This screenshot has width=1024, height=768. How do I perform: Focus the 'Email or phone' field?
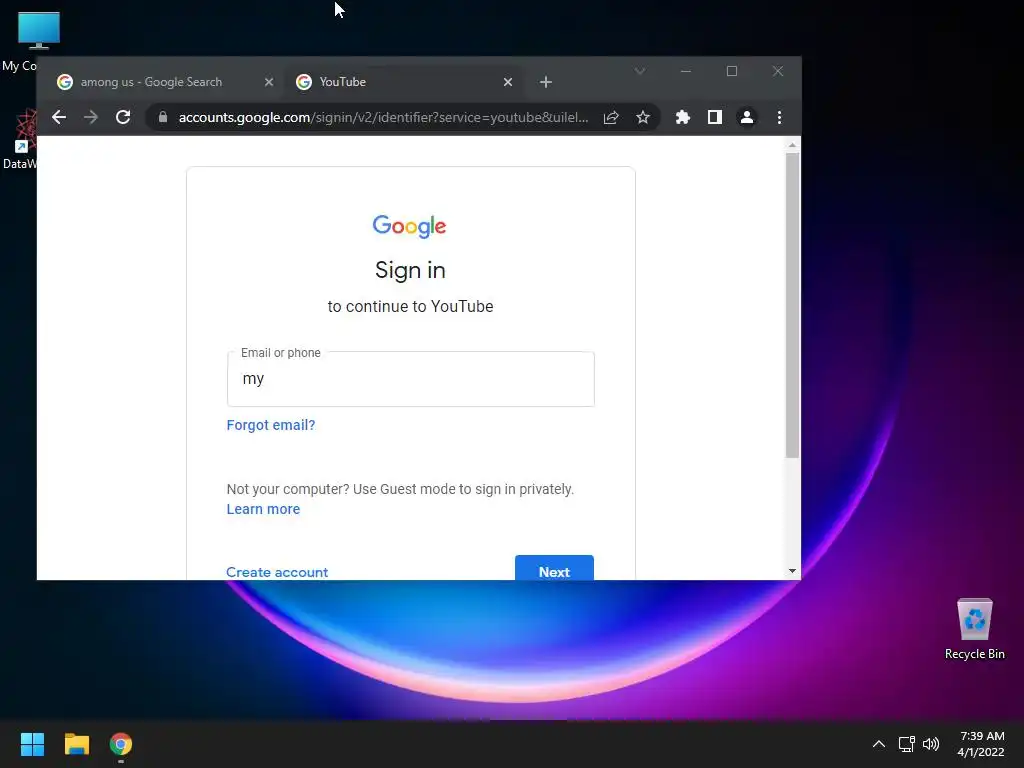[x=411, y=379]
